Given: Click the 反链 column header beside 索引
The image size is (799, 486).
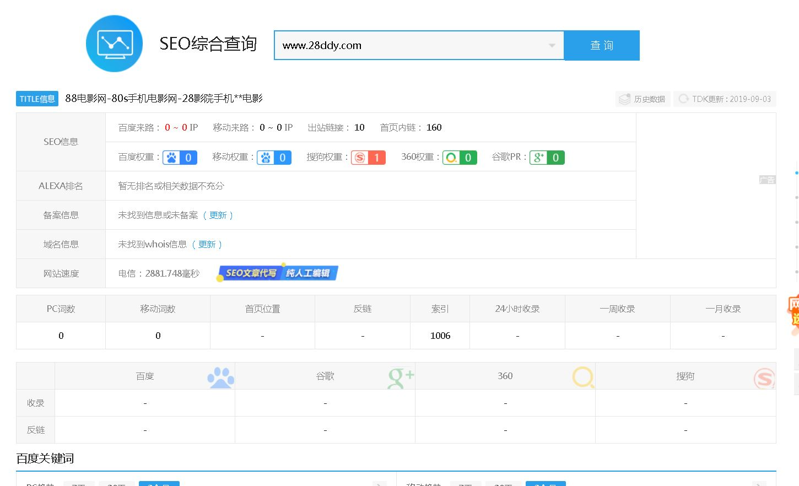Looking at the screenshot, I should [362, 309].
